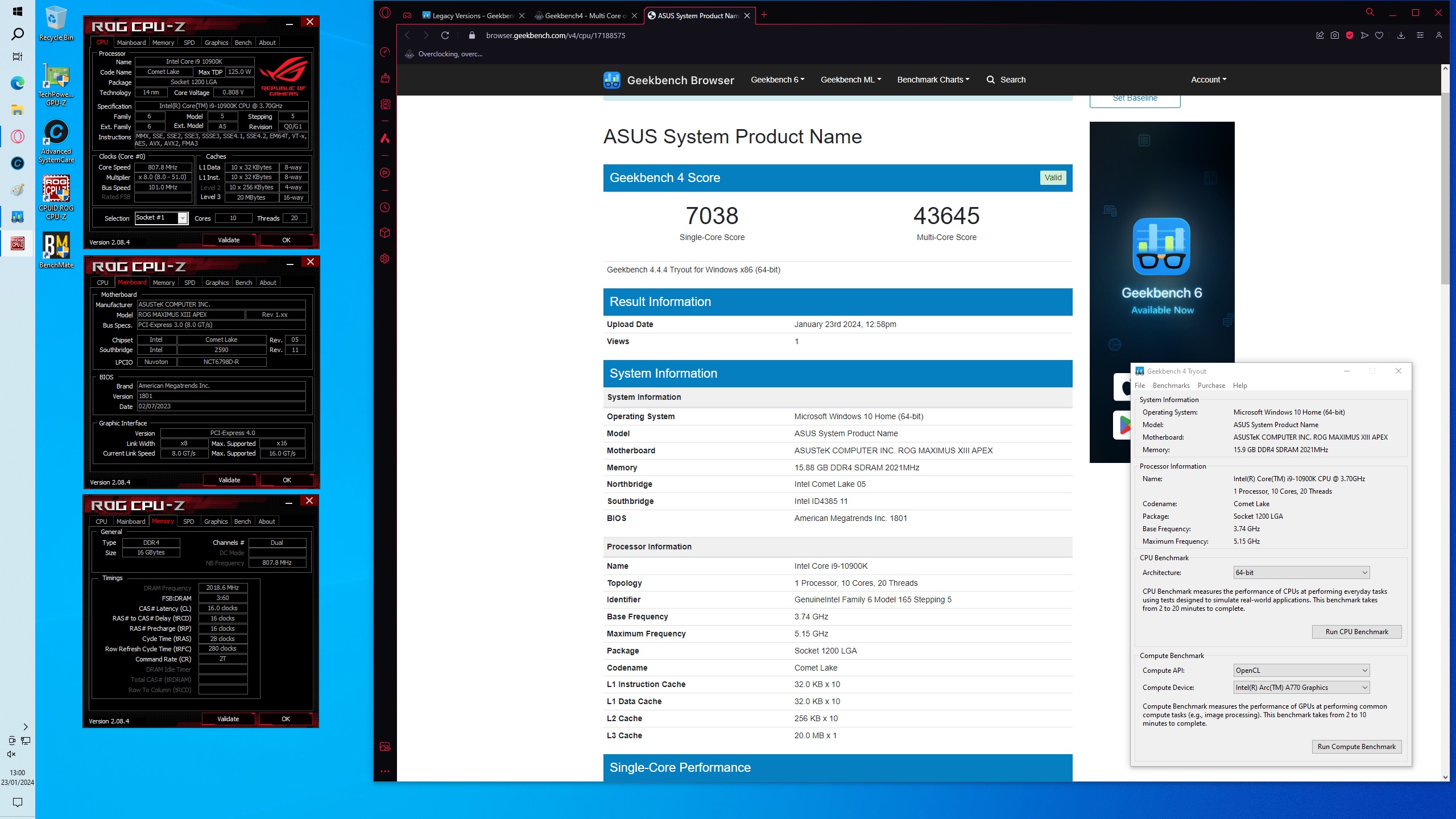This screenshot has height=819, width=1456.
Task: Click the padlock site info icon
Action: click(471, 35)
